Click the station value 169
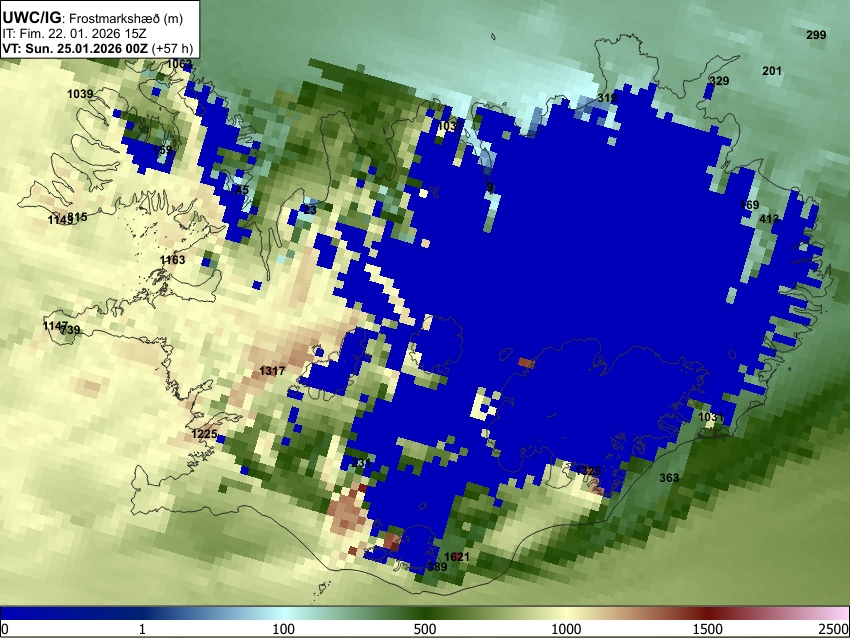 [750, 205]
